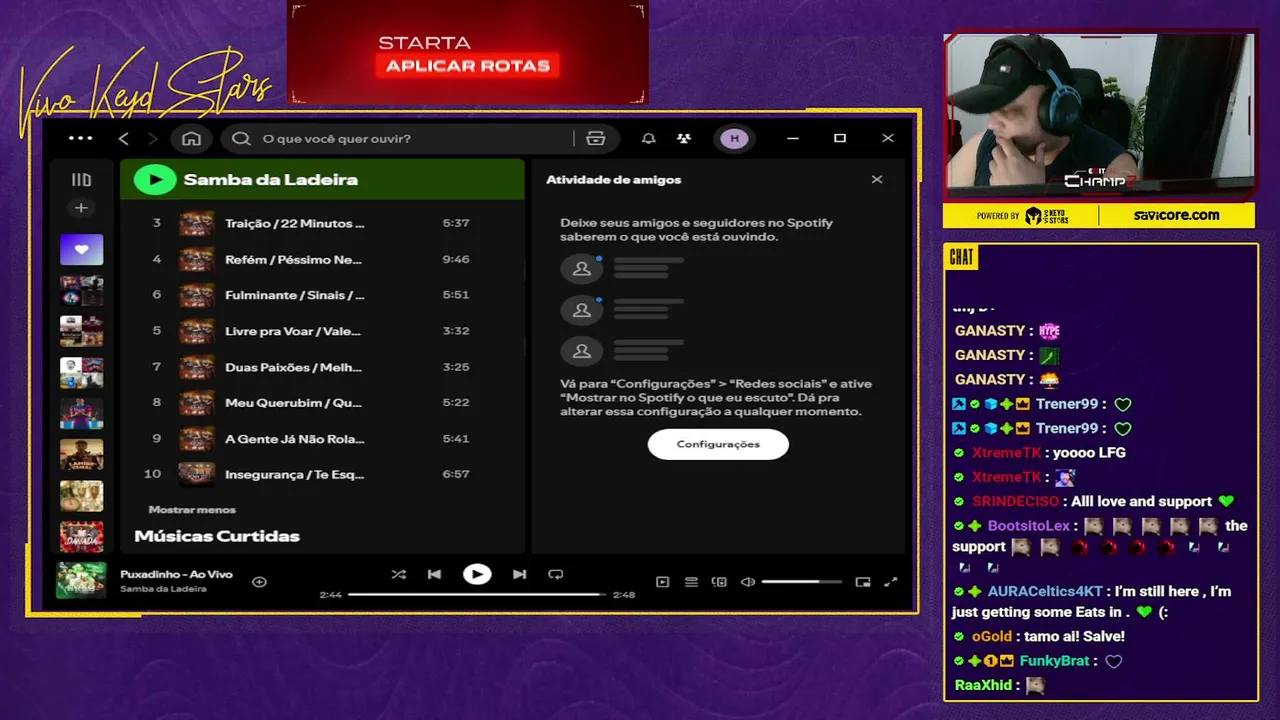
Task: Click username 'FunkyBrat' in chat
Action: (x=1054, y=661)
